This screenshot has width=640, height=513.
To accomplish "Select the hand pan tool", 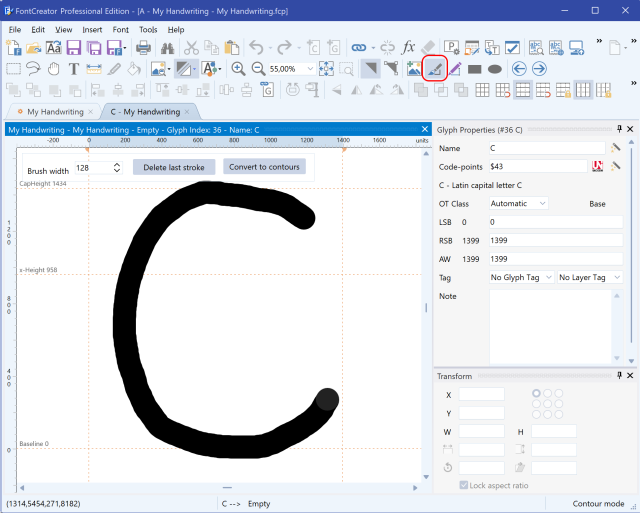I will pos(54,68).
